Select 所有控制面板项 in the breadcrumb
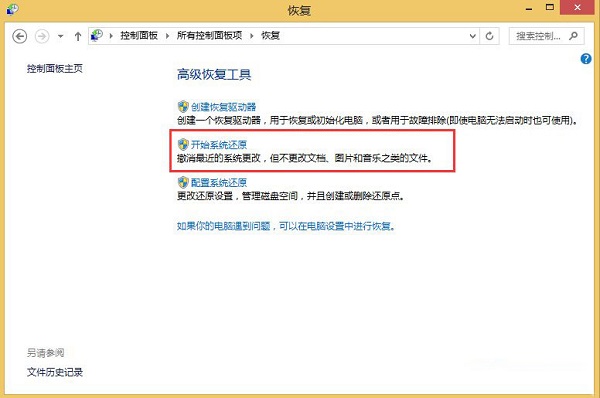Viewport: 600px width, 398px height. [x=209, y=36]
